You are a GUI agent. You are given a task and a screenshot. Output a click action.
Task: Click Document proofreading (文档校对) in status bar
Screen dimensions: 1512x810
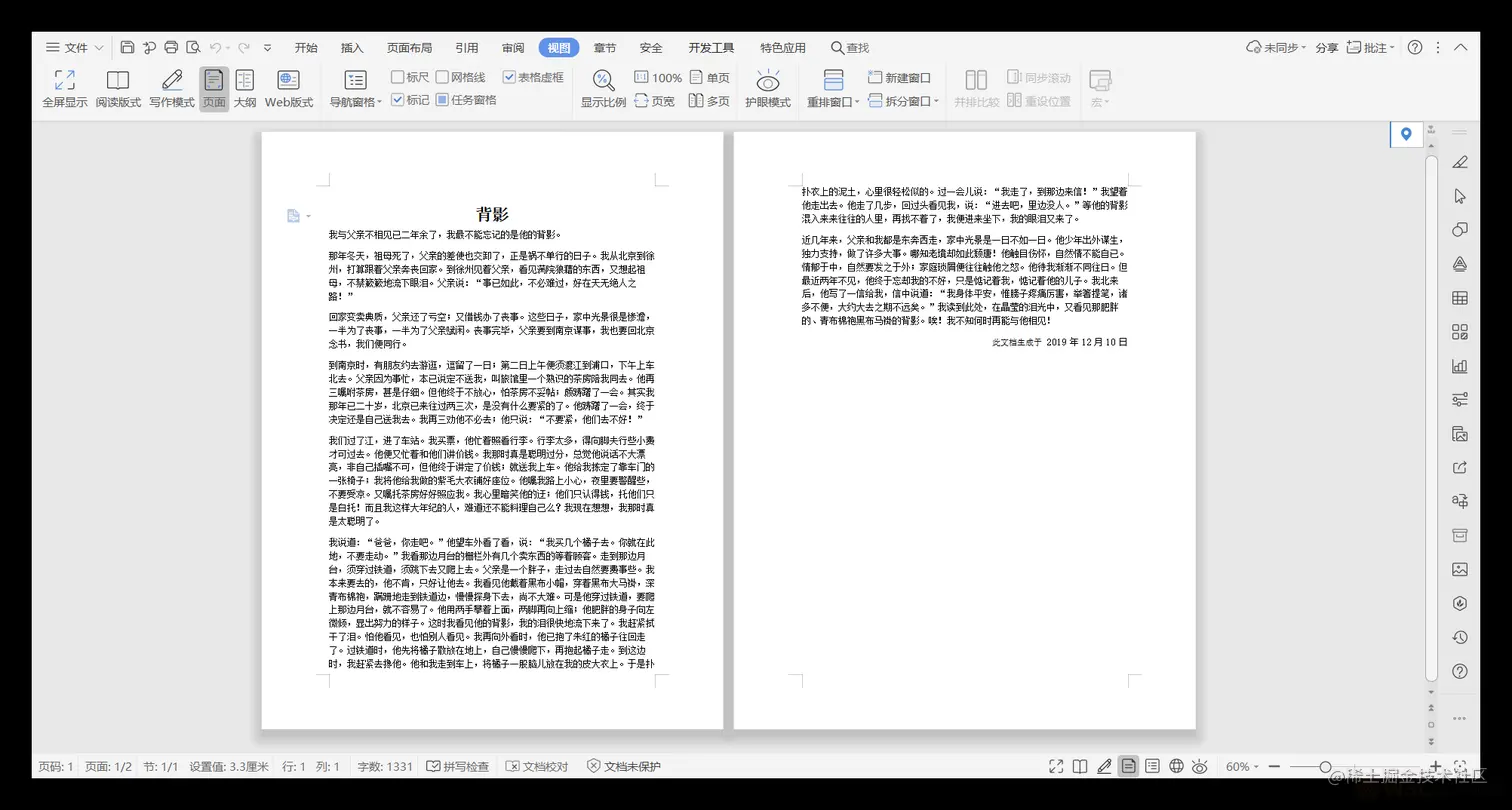[537, 766]
